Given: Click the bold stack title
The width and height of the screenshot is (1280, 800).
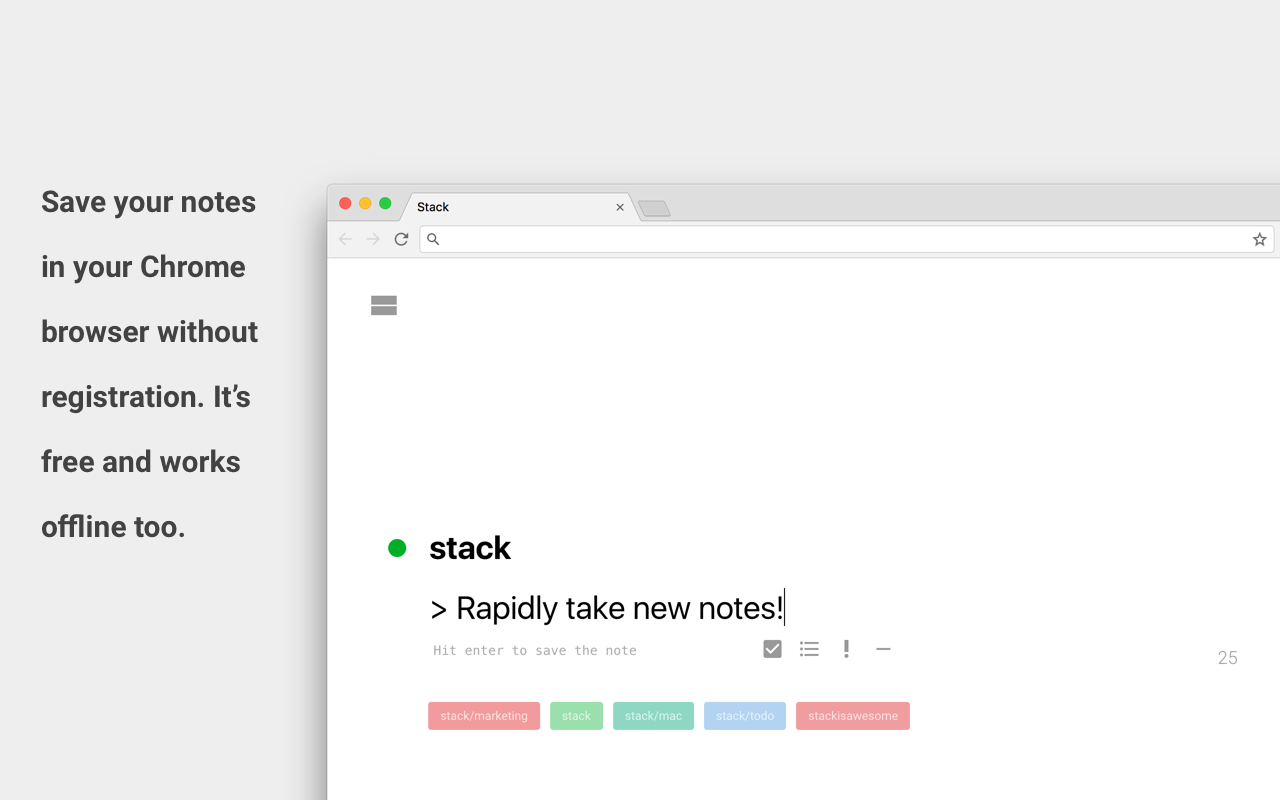Looking at the screenshot, I should pyautogui.click(x=470, y=548).
